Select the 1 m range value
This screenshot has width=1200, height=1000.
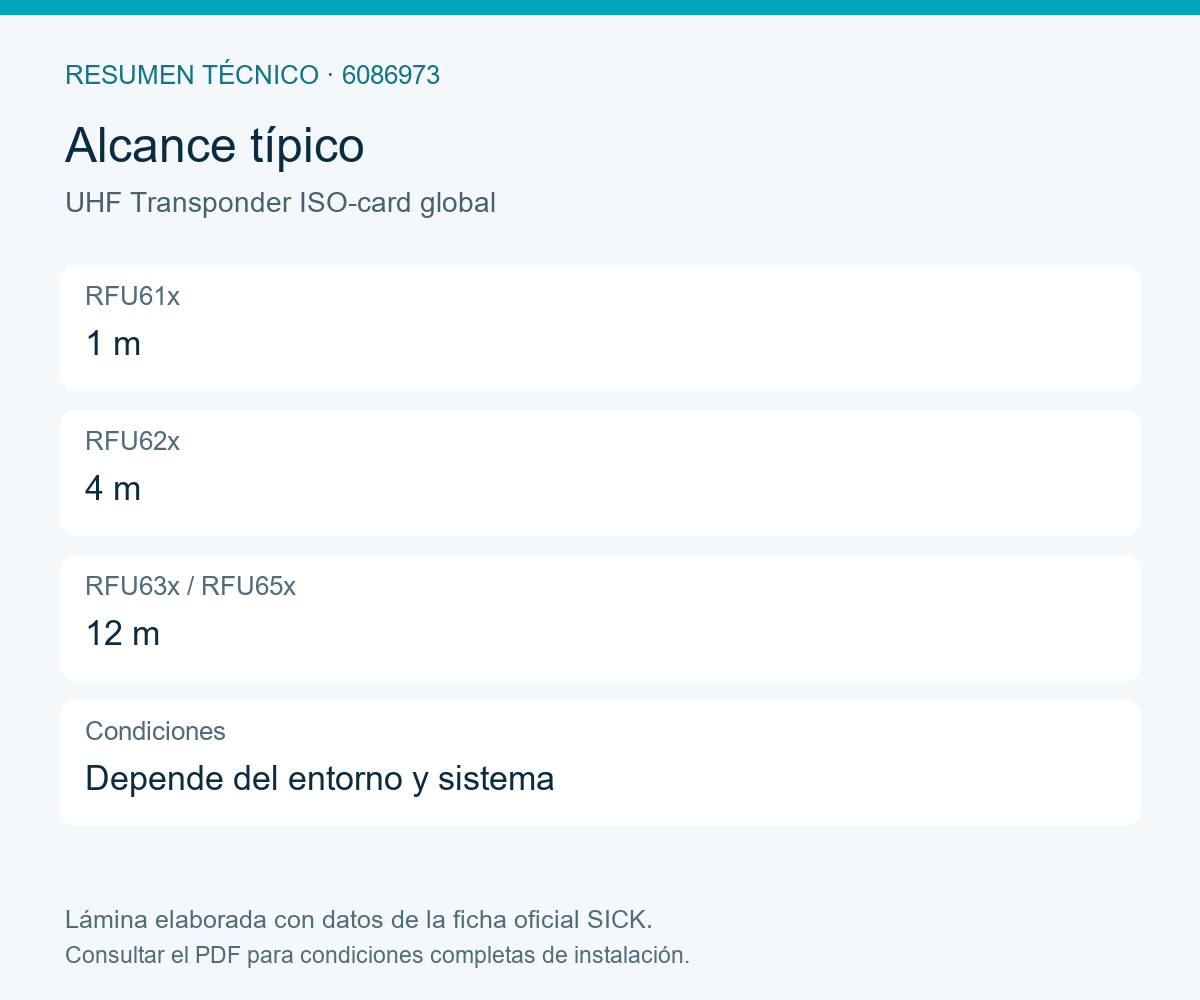click(113, 344)
